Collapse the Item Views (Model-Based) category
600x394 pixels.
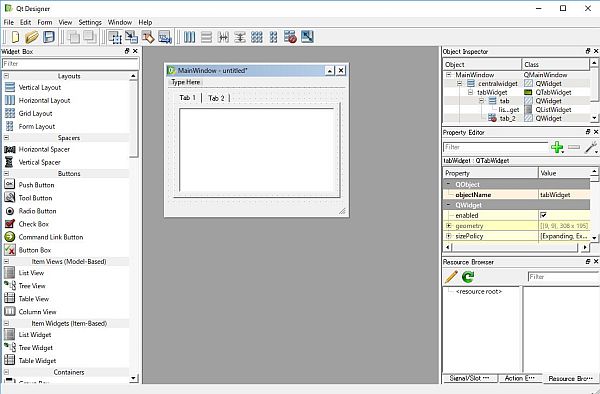click(x=7, y=261)
